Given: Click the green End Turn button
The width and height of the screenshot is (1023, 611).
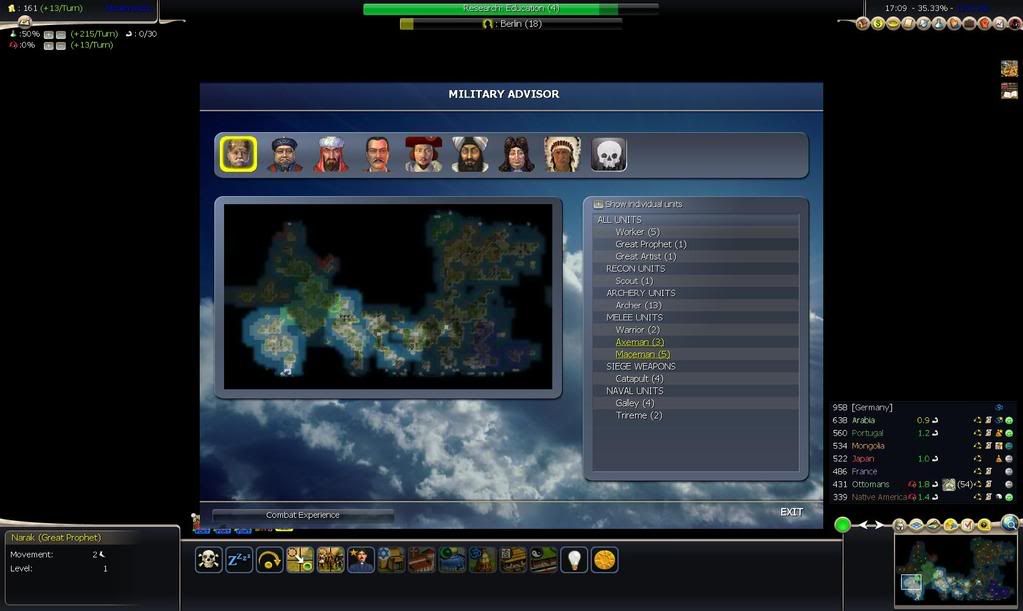Looking at the screenshot, I should click(842, 524).
